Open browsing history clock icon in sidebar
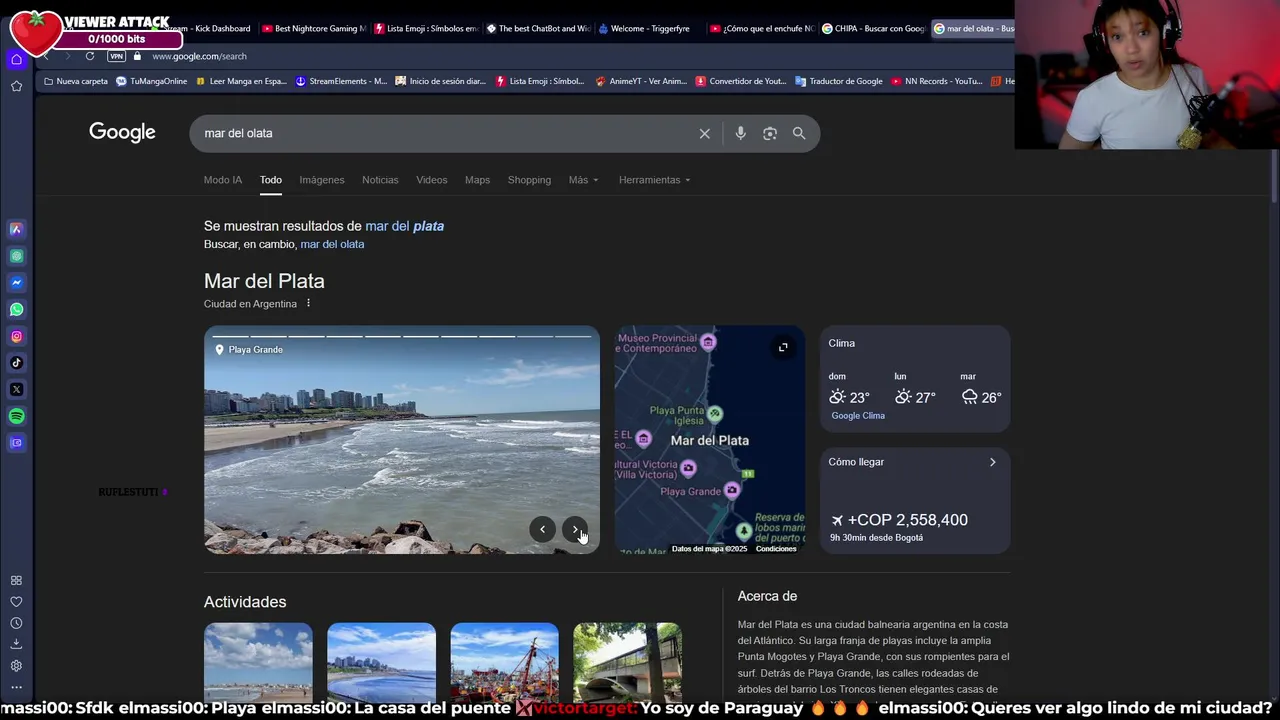This screenshot has height=720, width=1280. tap(16, 623)
